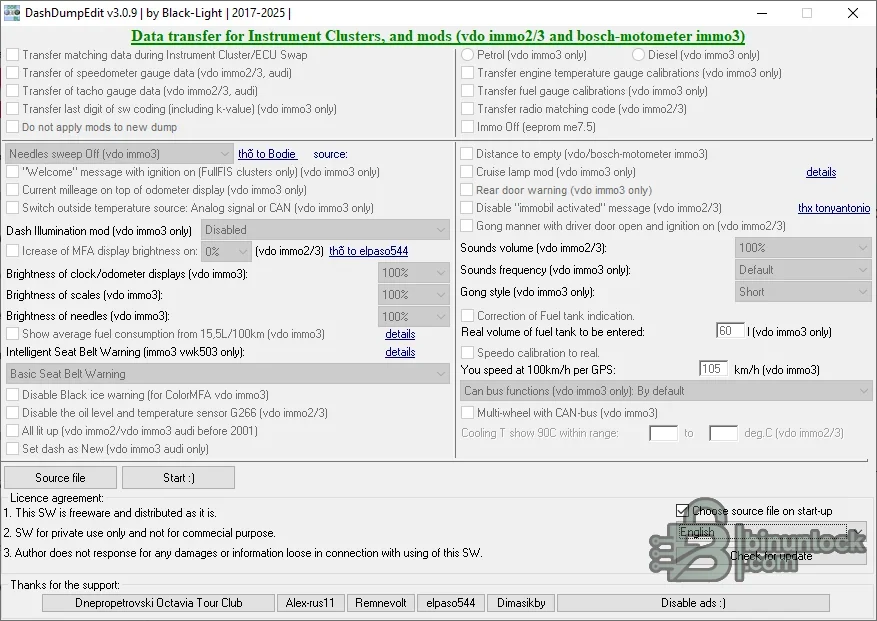Open details link for Intelligent Seat Belt Warning

400,352
